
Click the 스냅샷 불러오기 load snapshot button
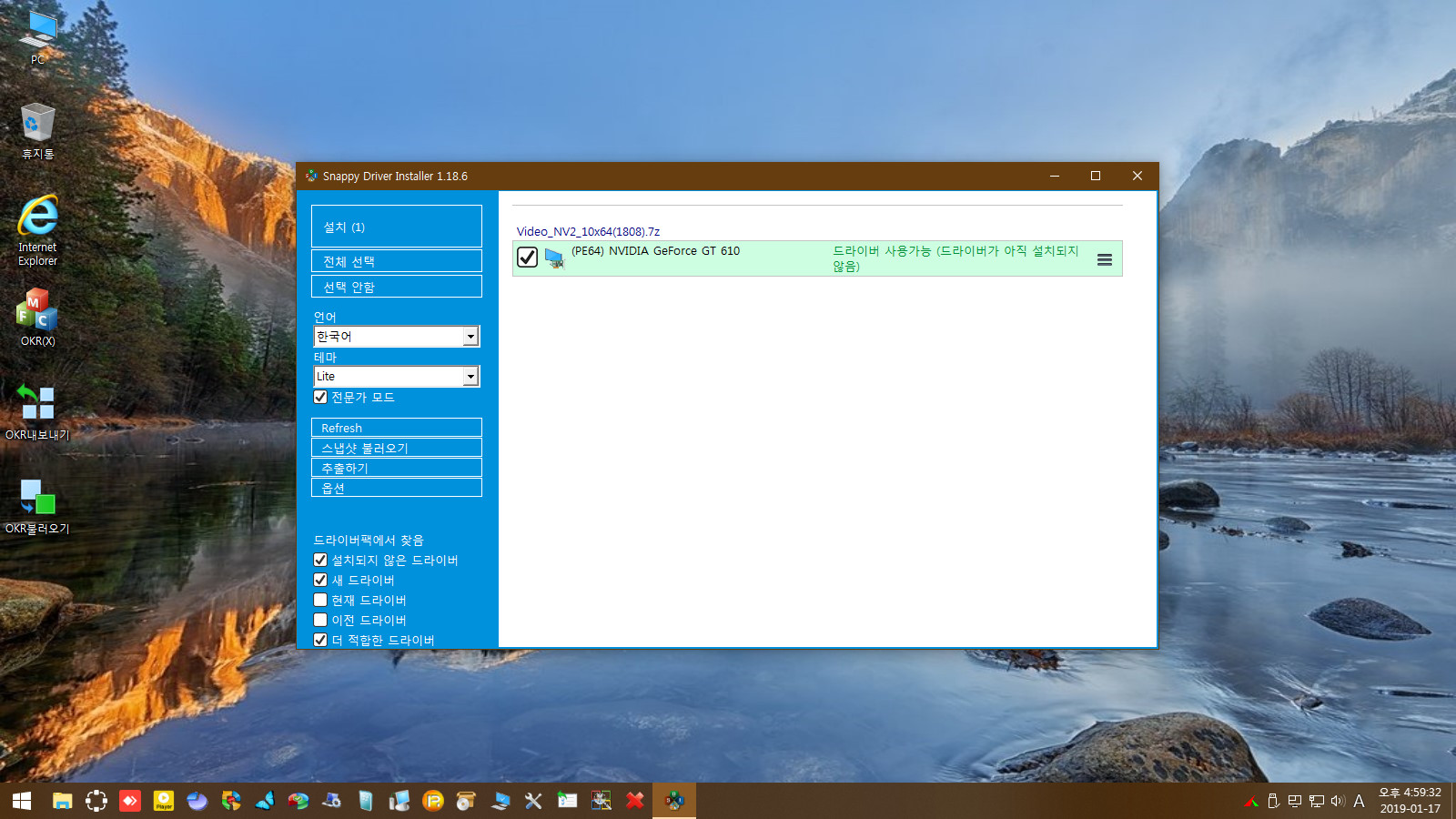pos(396,448)
